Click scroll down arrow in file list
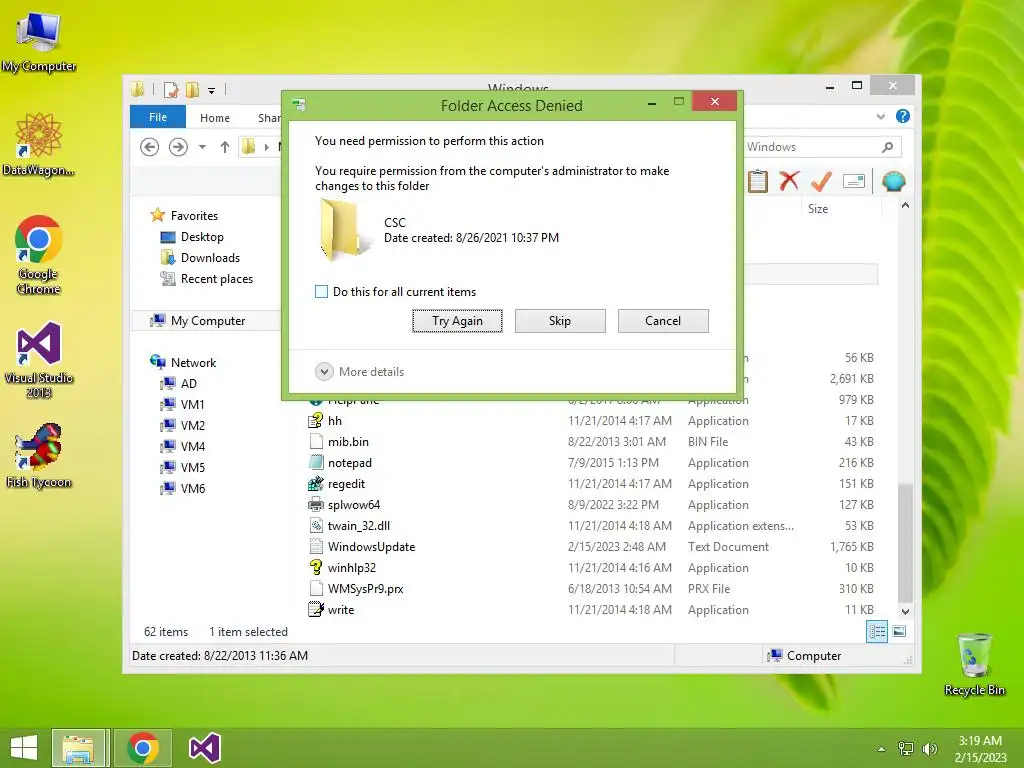 point(905,611)
